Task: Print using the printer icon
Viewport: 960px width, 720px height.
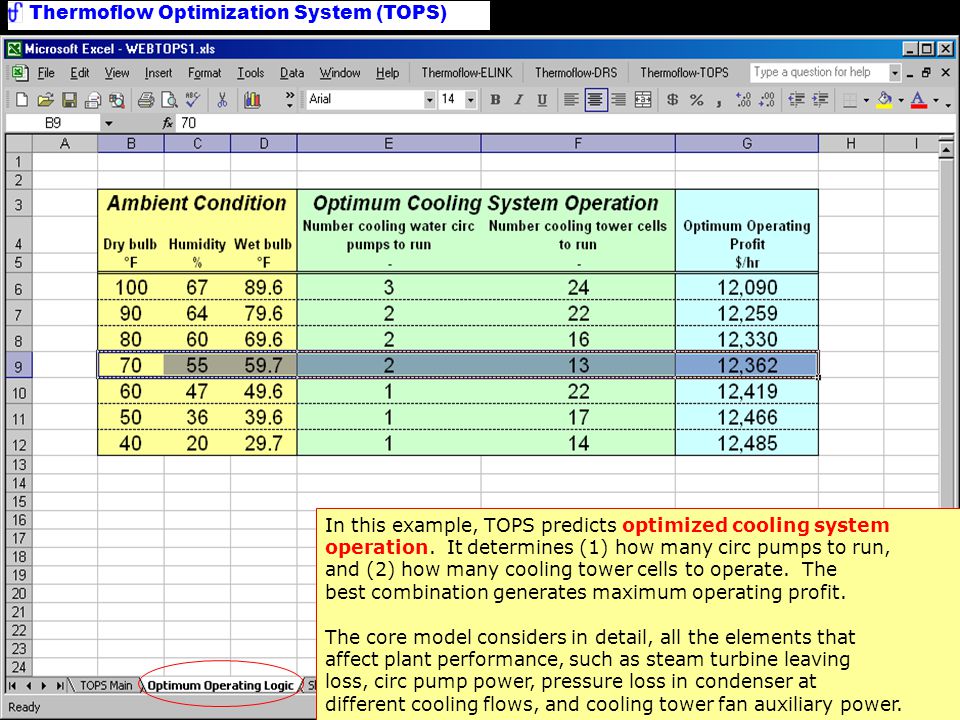Action: coord(146,100)
